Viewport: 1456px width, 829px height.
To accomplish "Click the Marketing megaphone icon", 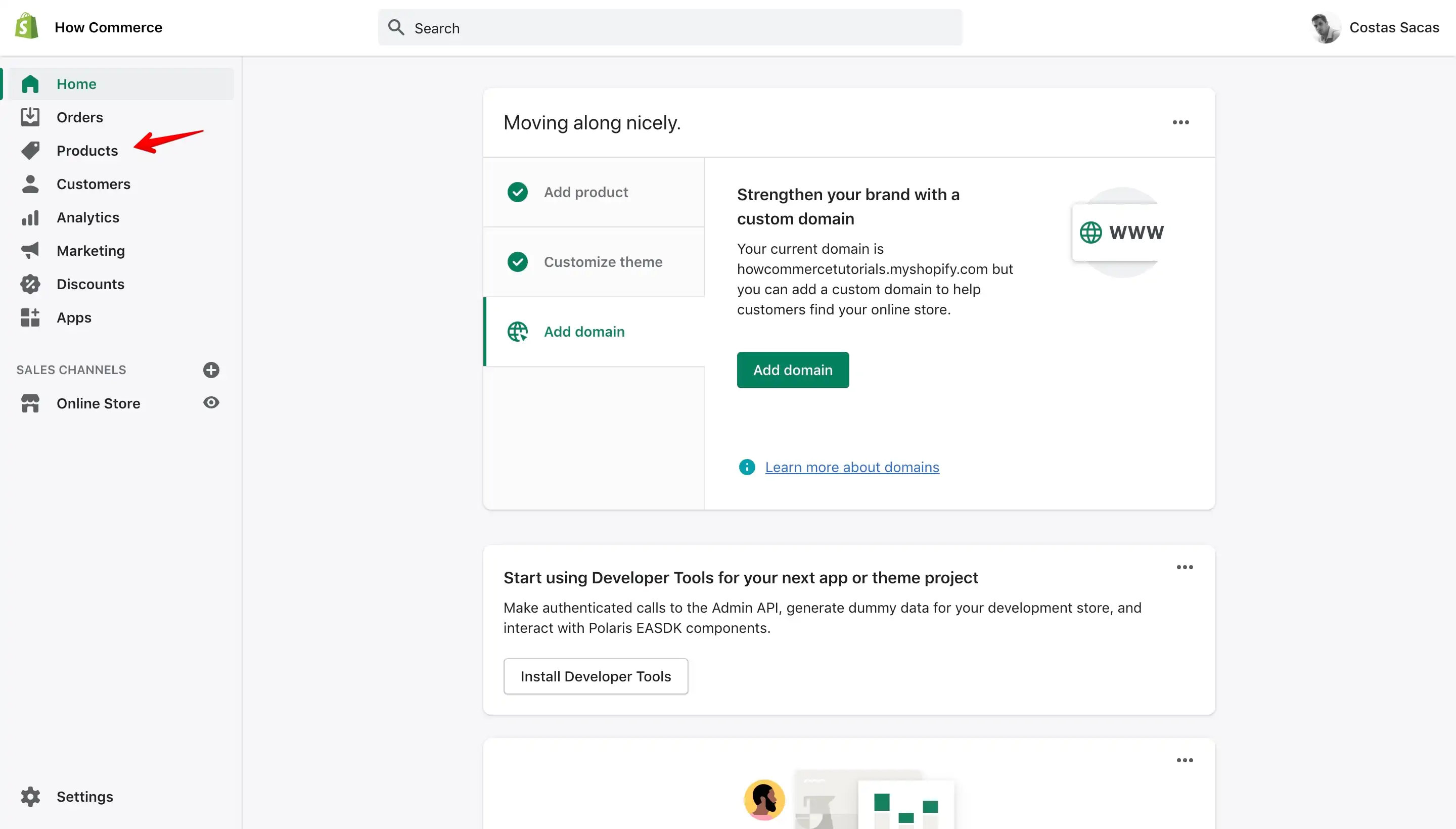I will [x=30, y=250].
